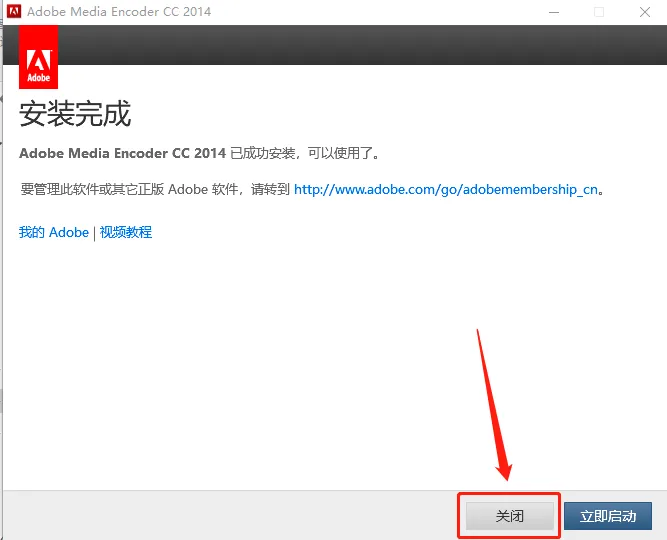Minimize the installer window
The image size is (667, 540).
coord(554,12)
